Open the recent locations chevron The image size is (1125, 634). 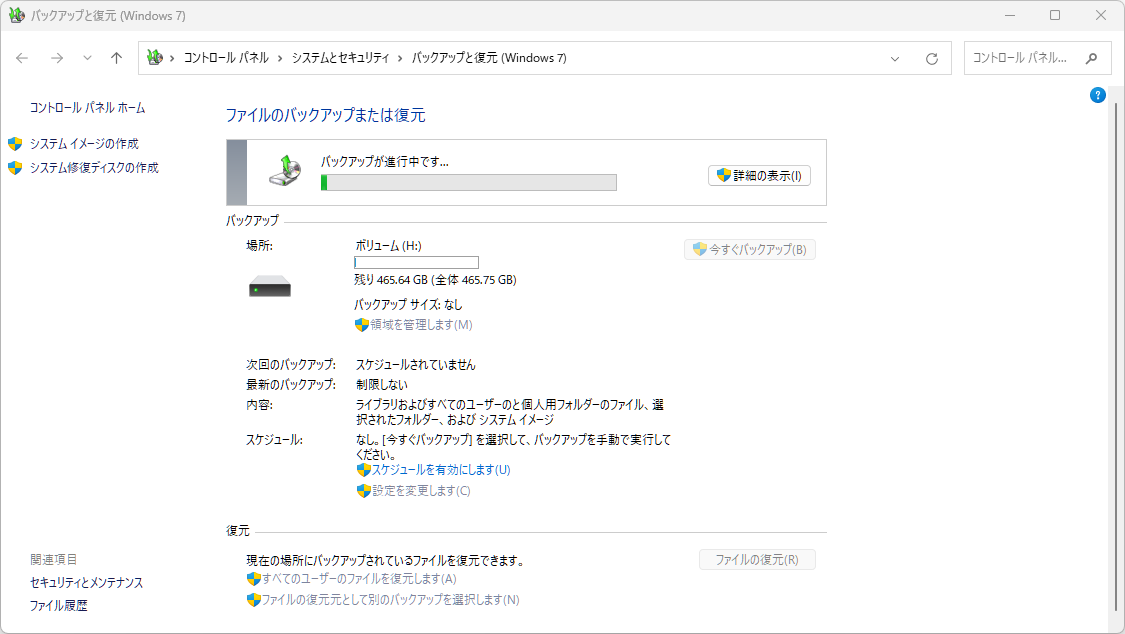coord(87,58)
